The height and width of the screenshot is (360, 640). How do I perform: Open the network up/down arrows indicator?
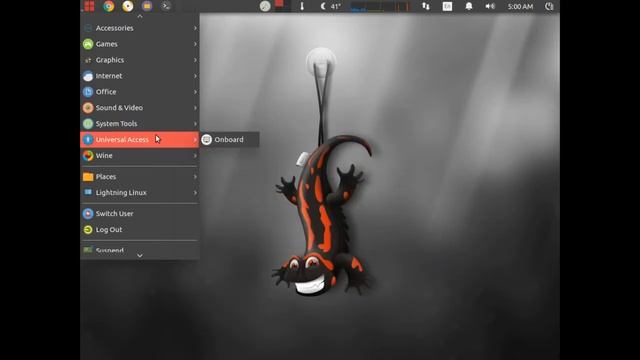(x=426, y=6)
